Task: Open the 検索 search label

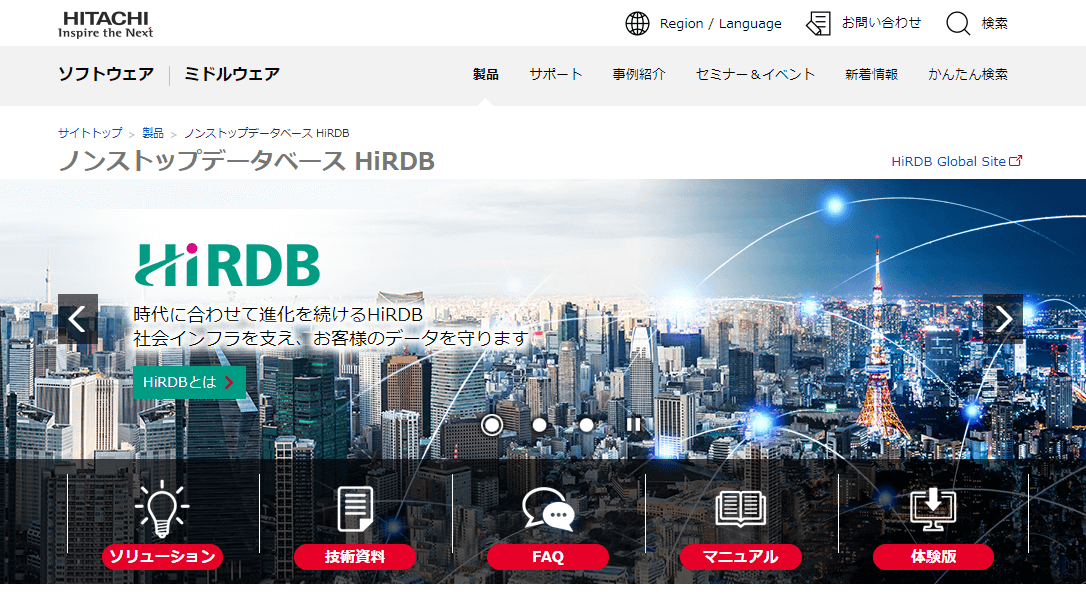Action: pyautogui.click(x=995, y=24)
